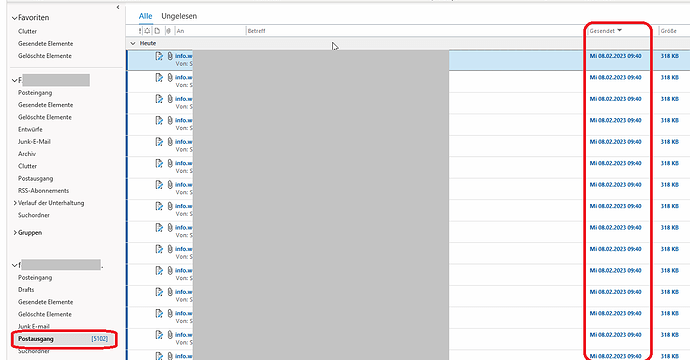Viewport: 690px width, 360px height.
Task: Expand Verlauf der Unterhaltung folder
Action: pyautogui.click(x=15, y=203)
